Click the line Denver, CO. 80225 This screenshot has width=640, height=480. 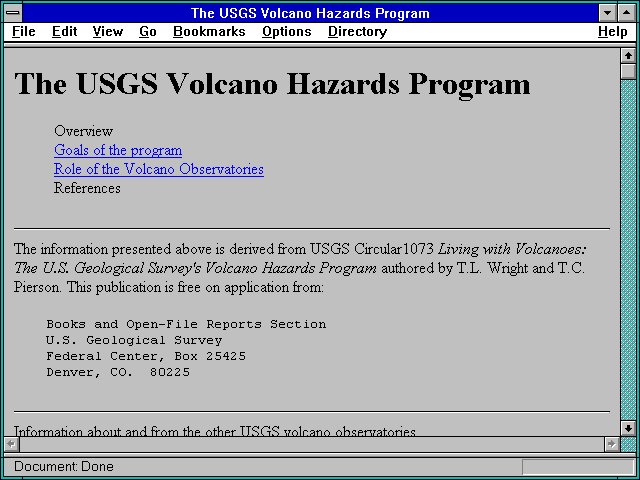(x=118, y=372)
